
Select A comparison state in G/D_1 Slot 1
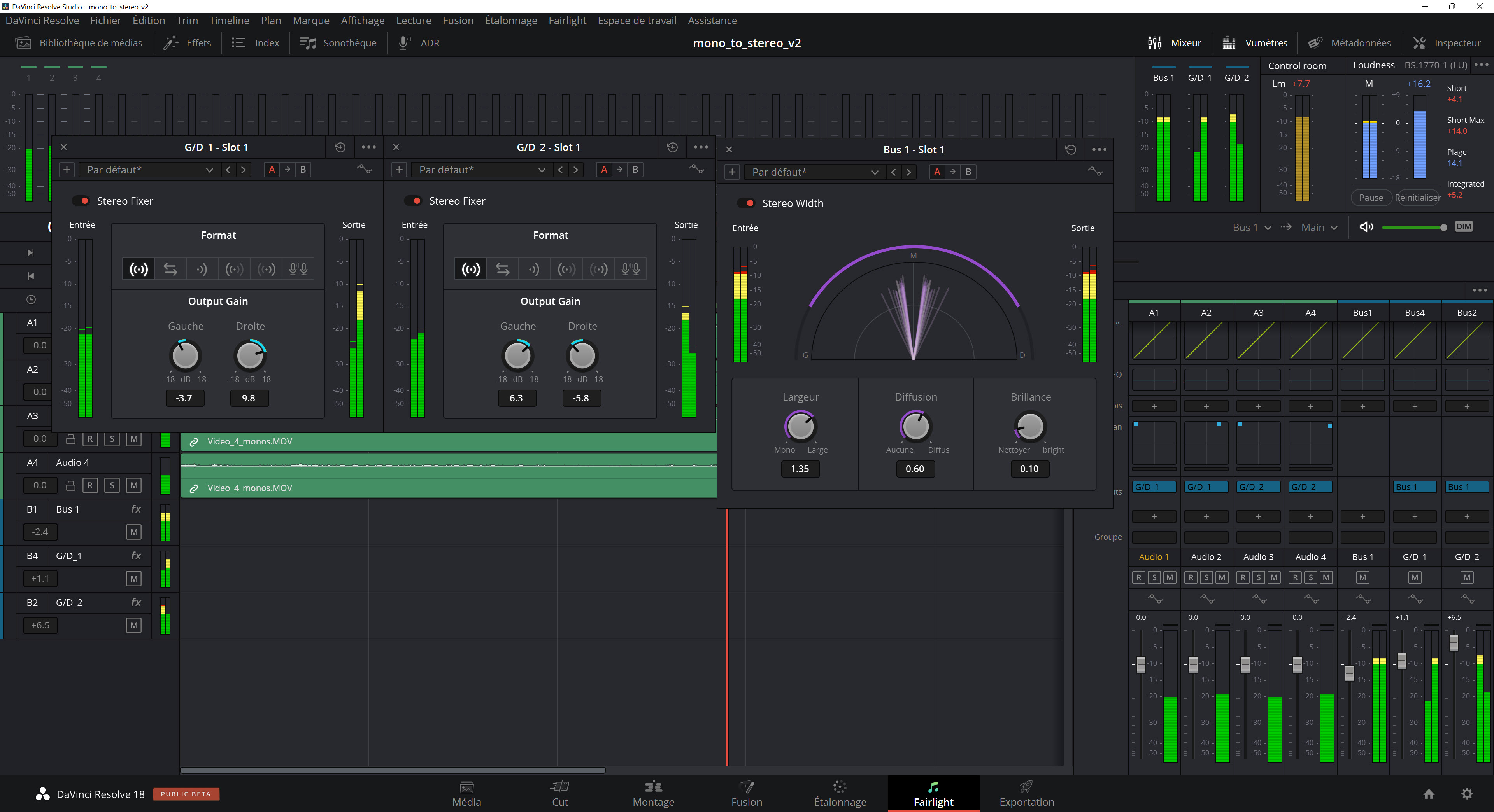tap(272, 170)
